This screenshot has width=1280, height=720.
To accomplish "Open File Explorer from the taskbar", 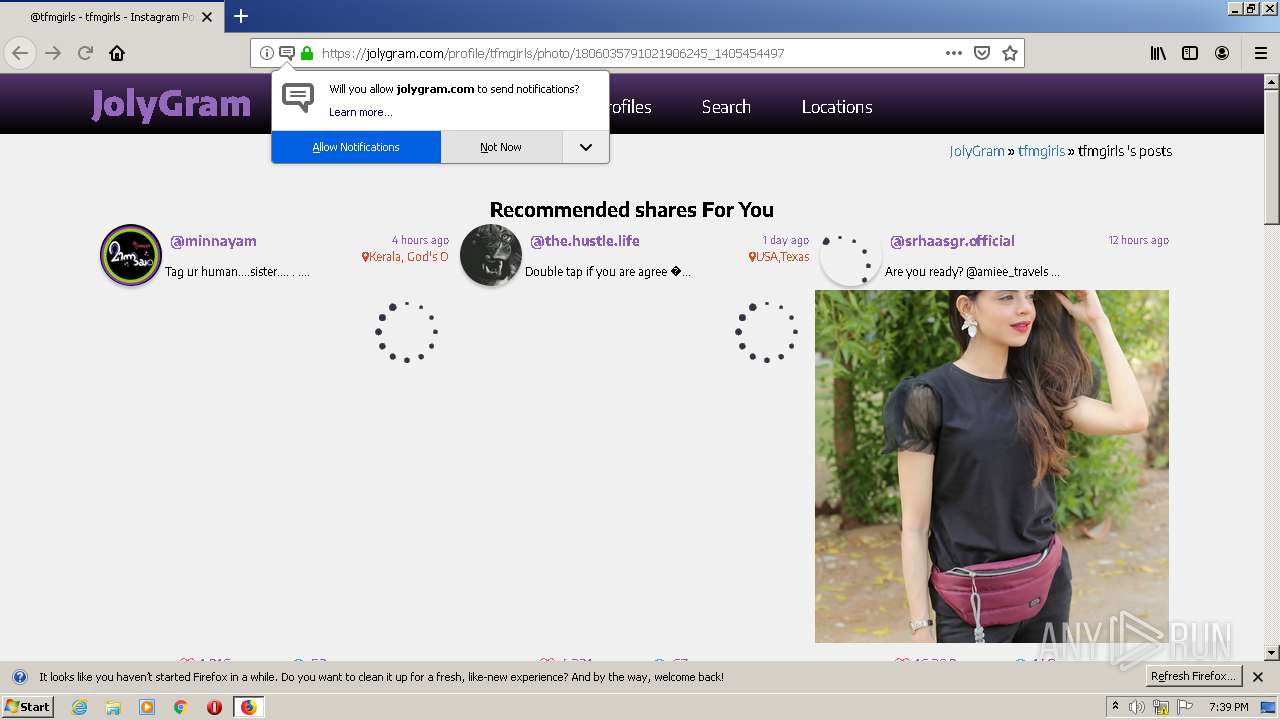I will [113, 707].
